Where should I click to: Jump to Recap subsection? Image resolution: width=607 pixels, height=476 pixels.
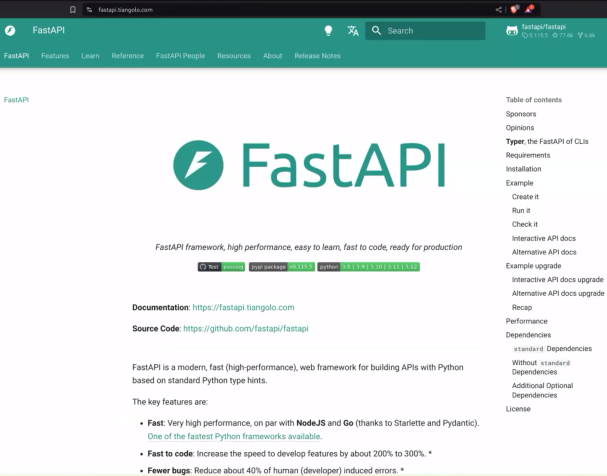pos(522,307)
